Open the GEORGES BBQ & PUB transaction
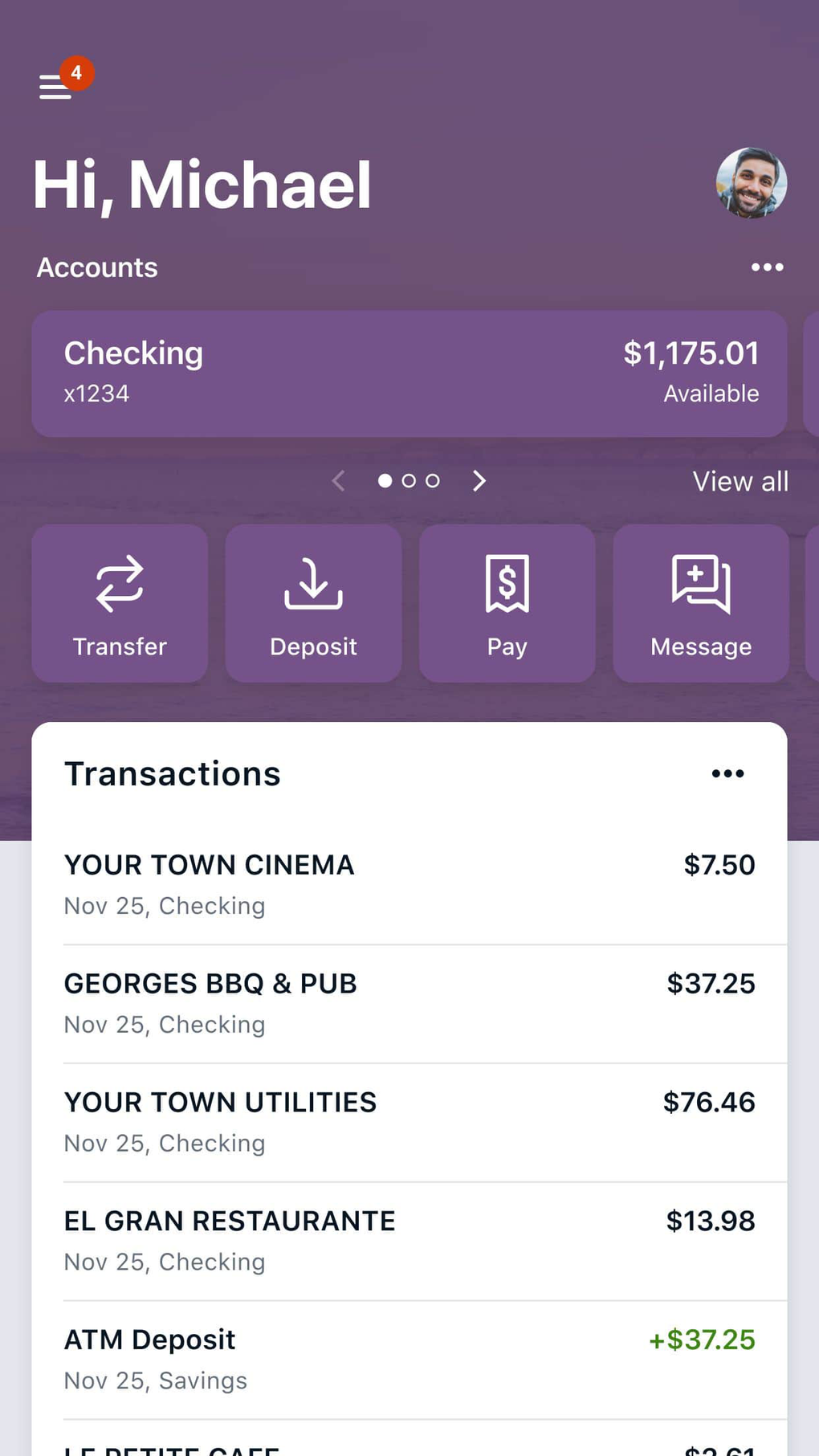819x1456 pixels. tap(409, 1003)
